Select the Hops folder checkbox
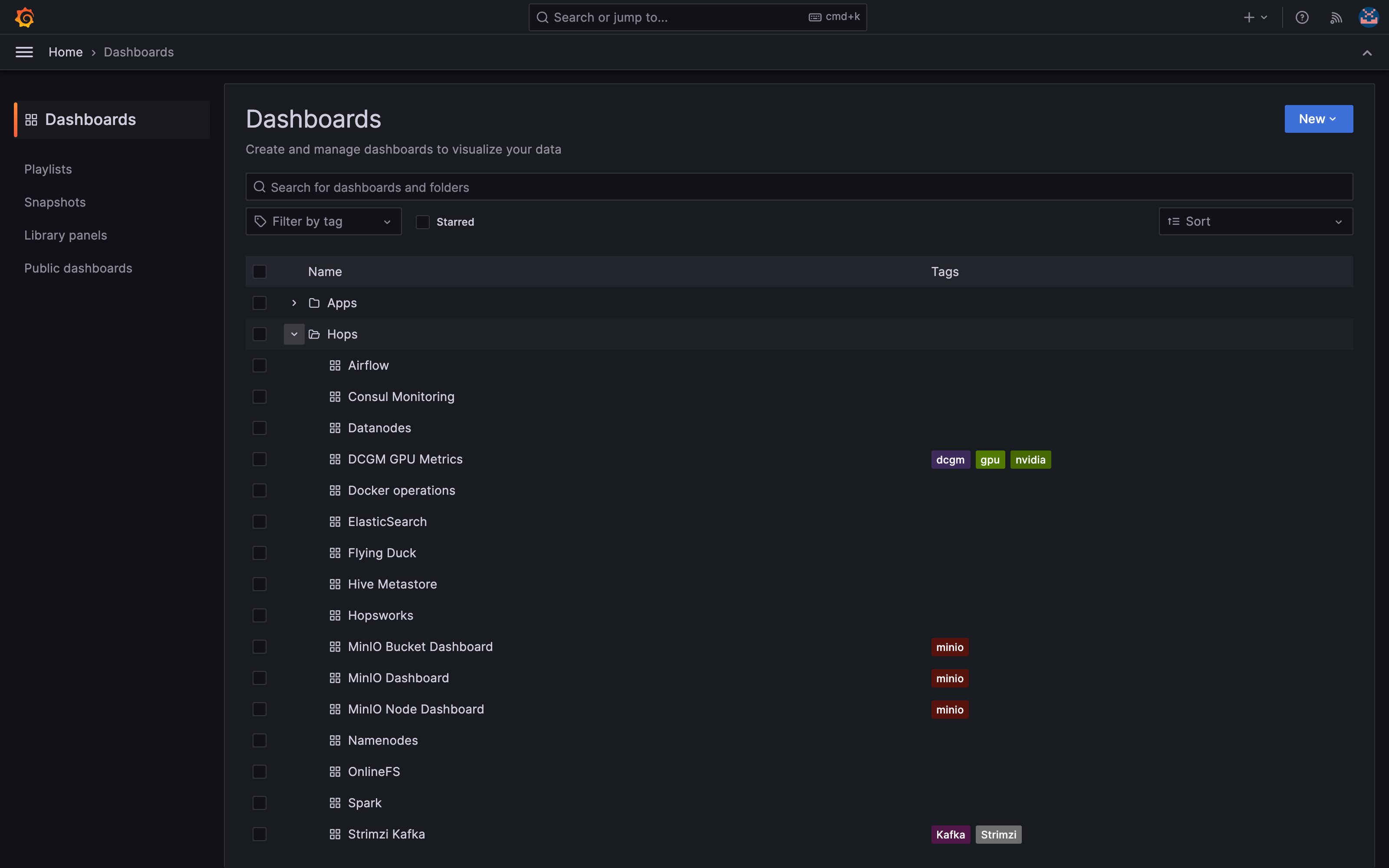 [x=260, y=334]
